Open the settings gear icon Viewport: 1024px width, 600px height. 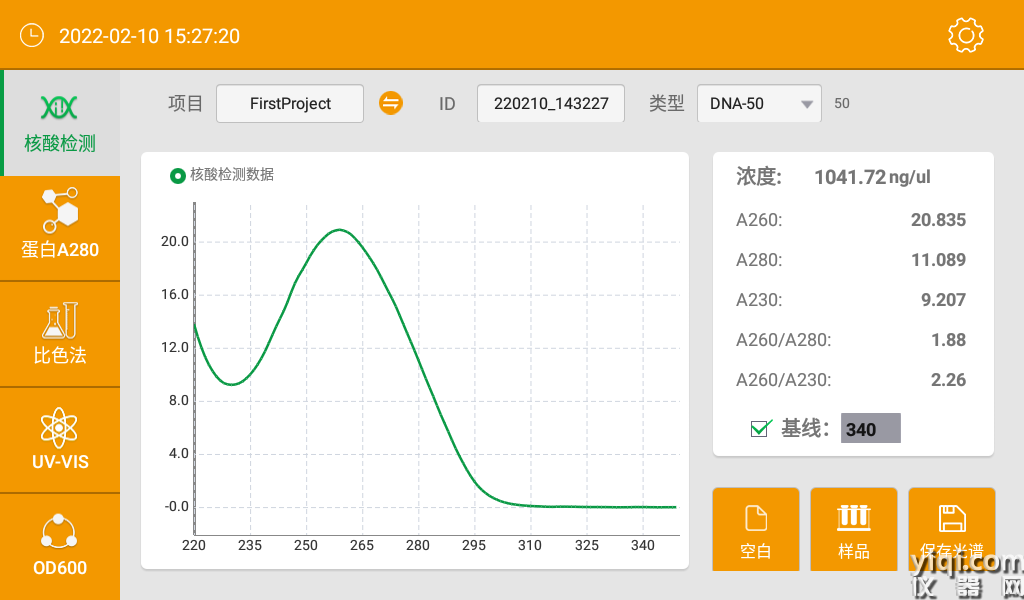tap(966, 35)
